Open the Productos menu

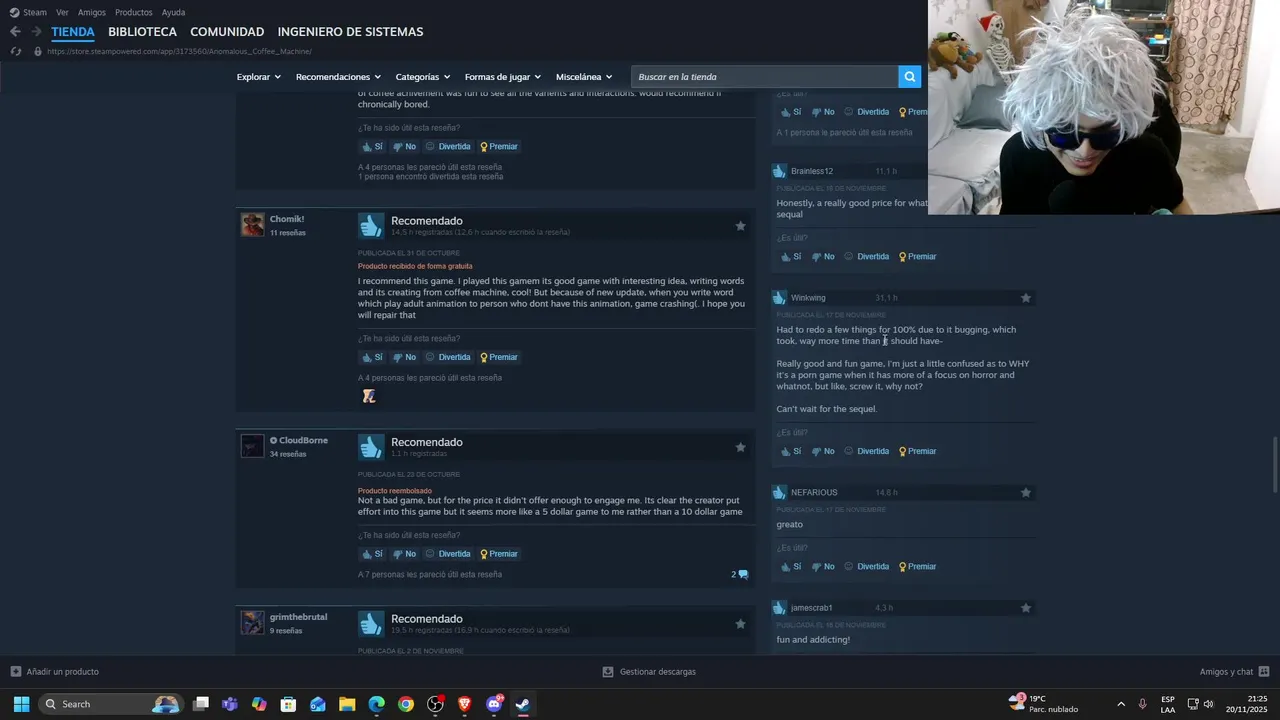134,12
